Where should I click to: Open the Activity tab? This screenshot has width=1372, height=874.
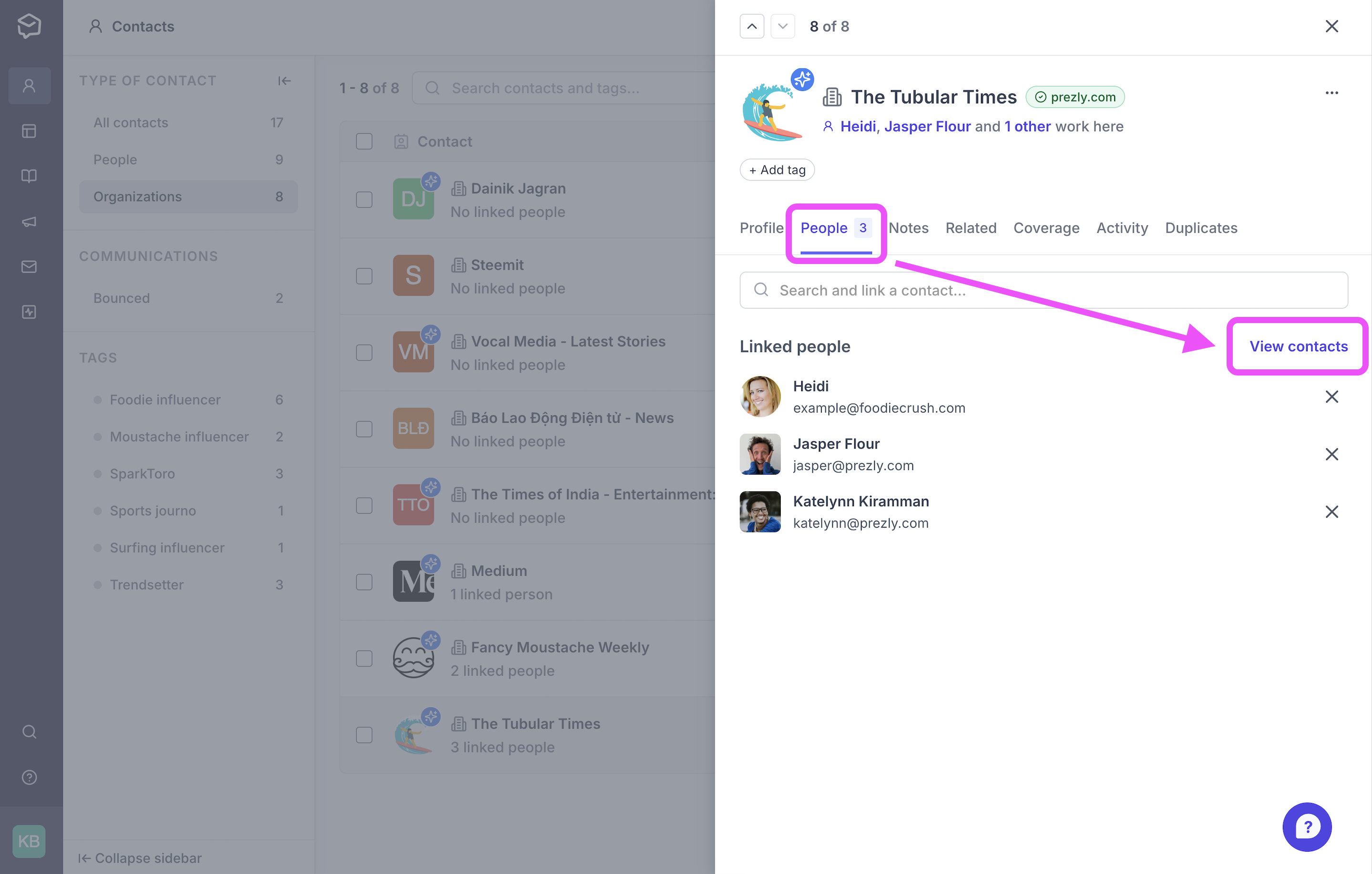coord(1122,228)
